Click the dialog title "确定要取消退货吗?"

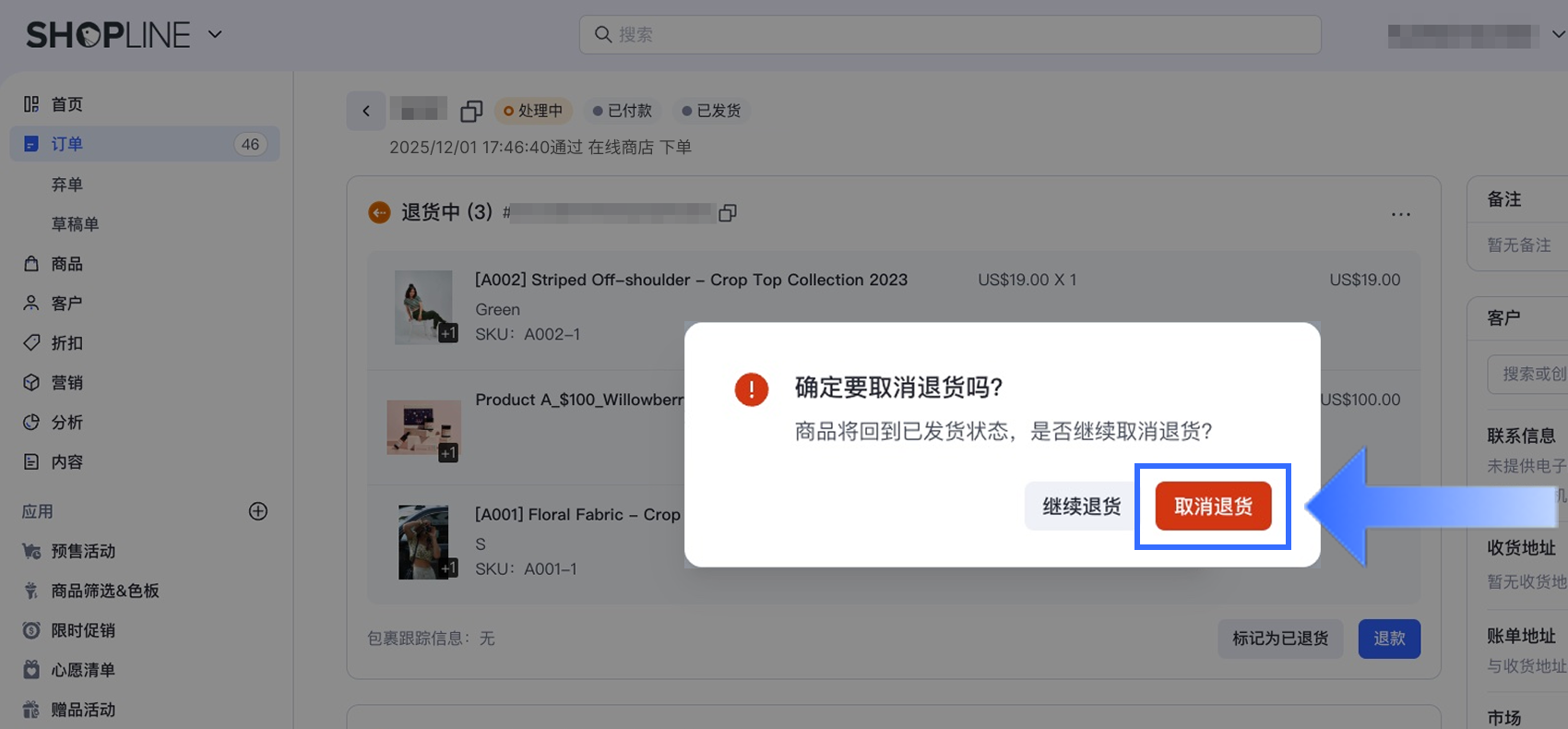click(x=898, y=388)
